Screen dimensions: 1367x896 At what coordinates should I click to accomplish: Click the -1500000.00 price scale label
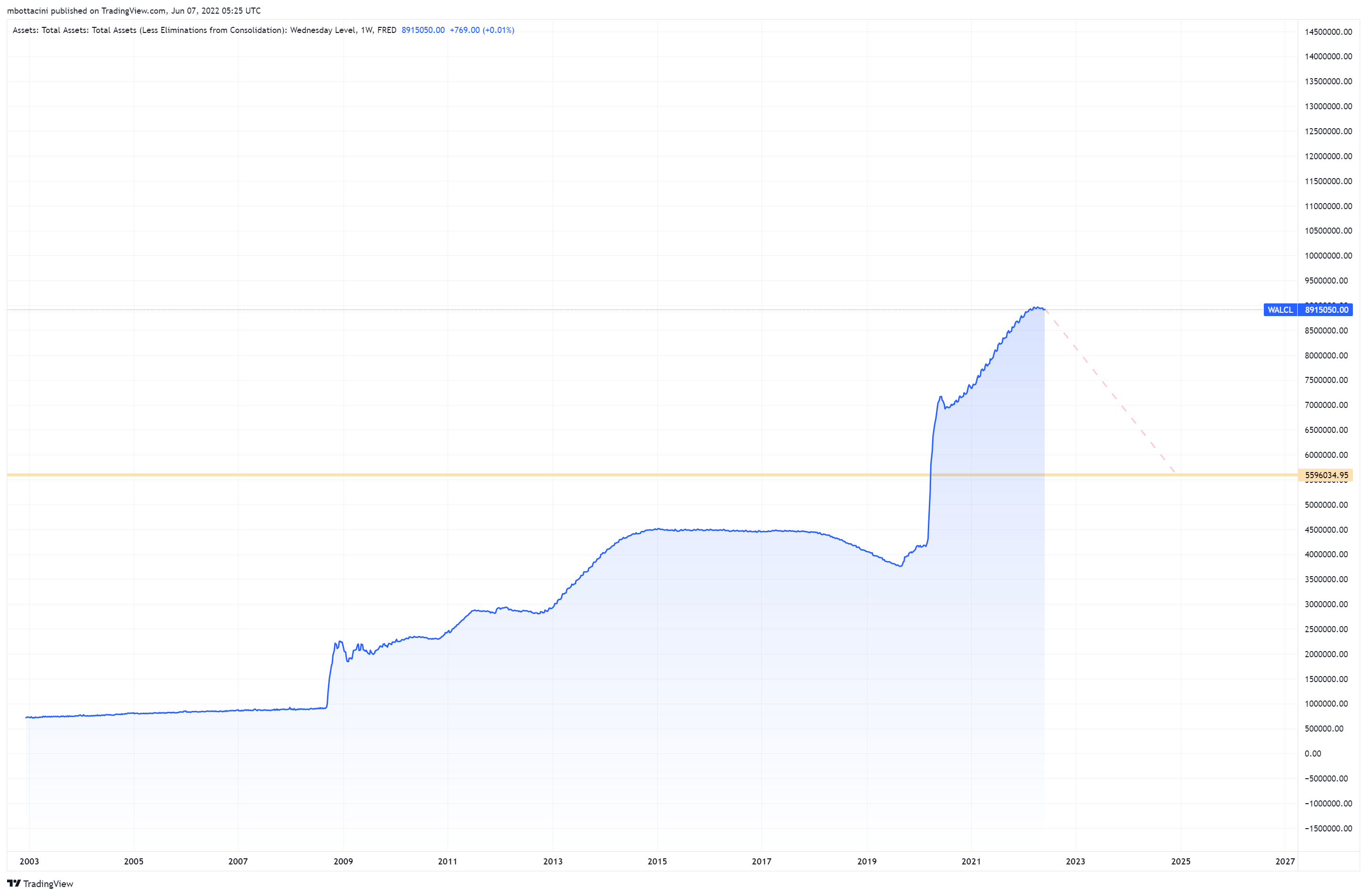click(1328, 828)
